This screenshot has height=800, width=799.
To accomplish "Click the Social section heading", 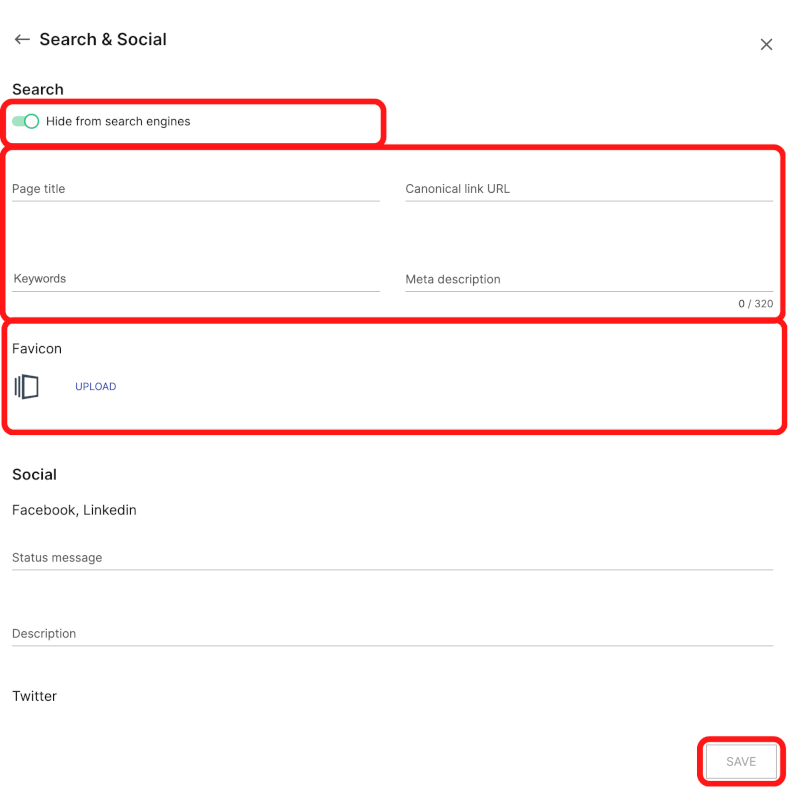I will [x=34, y=474].
